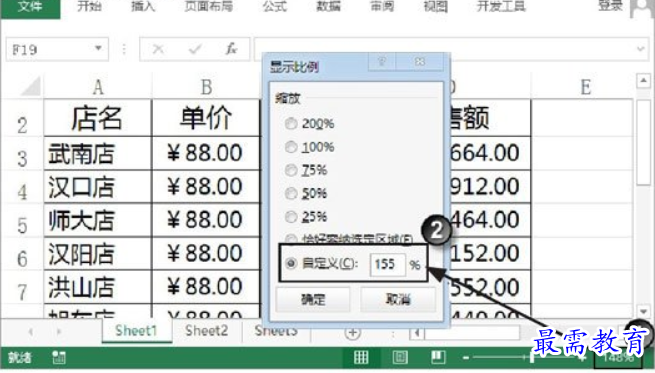Select the 25% zoom radio option
This screenshot has height=373, width=655.
pos(291,217)
